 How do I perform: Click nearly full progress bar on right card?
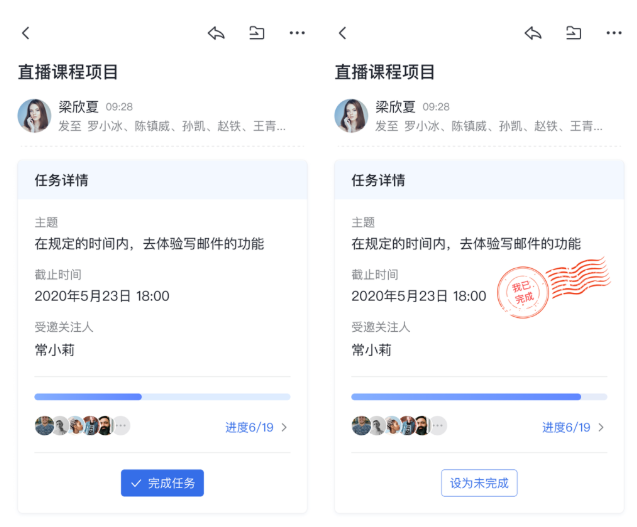[x=479, y=397]
